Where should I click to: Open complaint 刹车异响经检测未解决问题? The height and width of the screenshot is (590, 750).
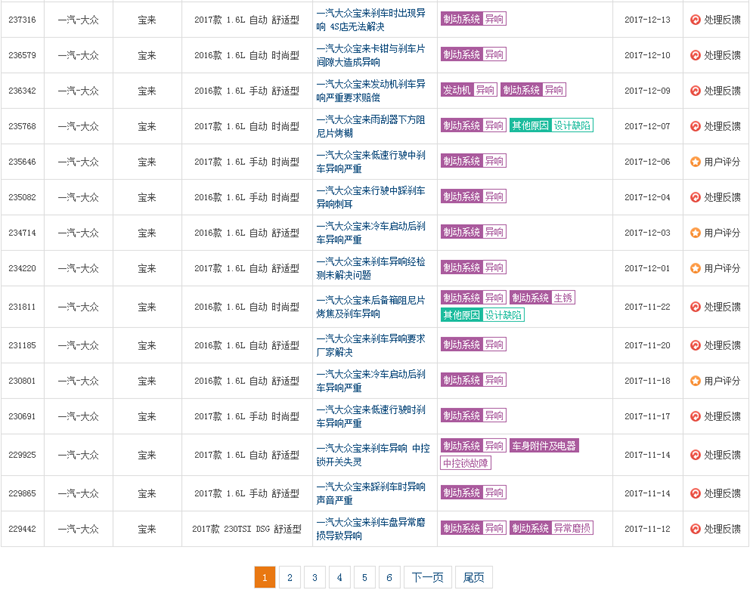(371, 268)
